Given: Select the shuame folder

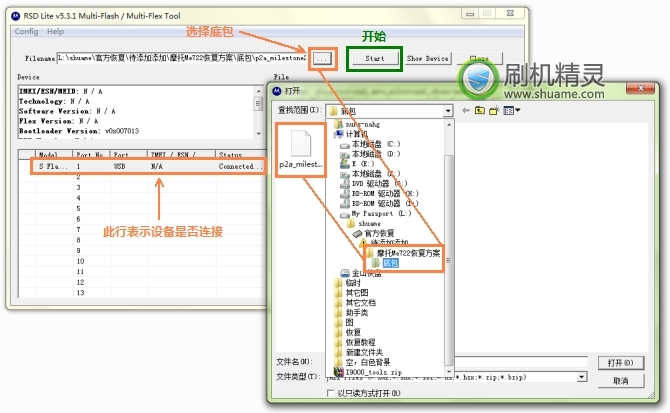Looking at the screenshot, I should click(363, 223).
